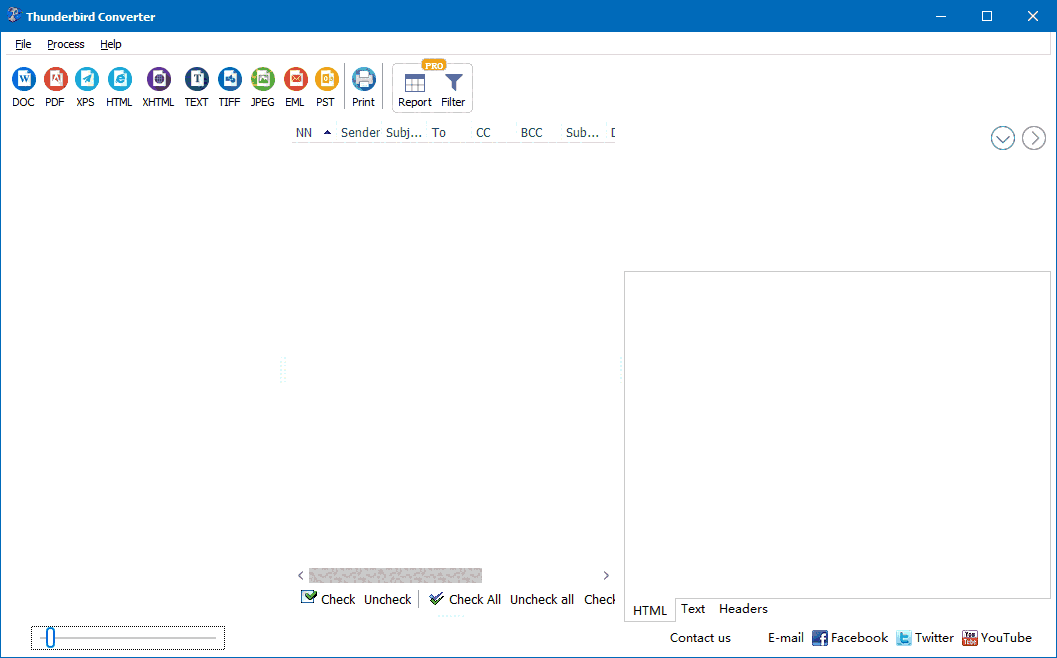Export messages to JPEG

coord(262,85)
